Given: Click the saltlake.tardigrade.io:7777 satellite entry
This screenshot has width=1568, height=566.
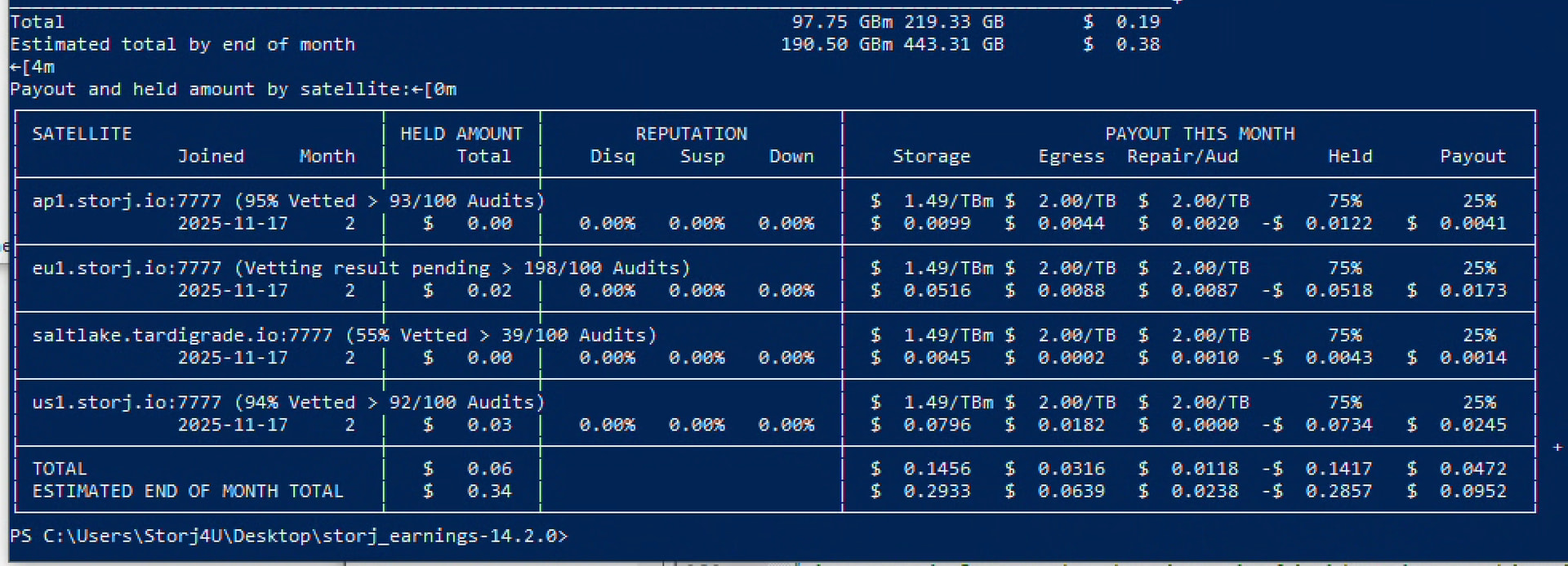Looking at the screenshot, I should pos(181,335).
